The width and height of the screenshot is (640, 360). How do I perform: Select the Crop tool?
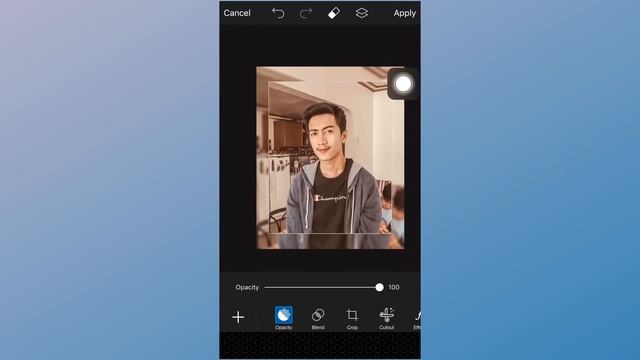coord(352,318)
